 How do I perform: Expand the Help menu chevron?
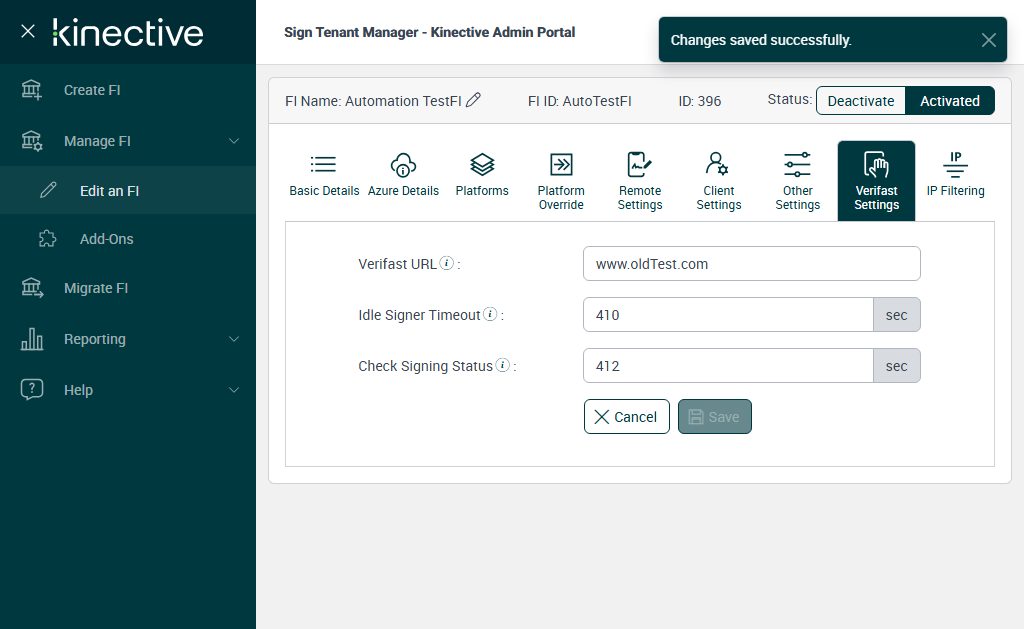pos(234,390)
